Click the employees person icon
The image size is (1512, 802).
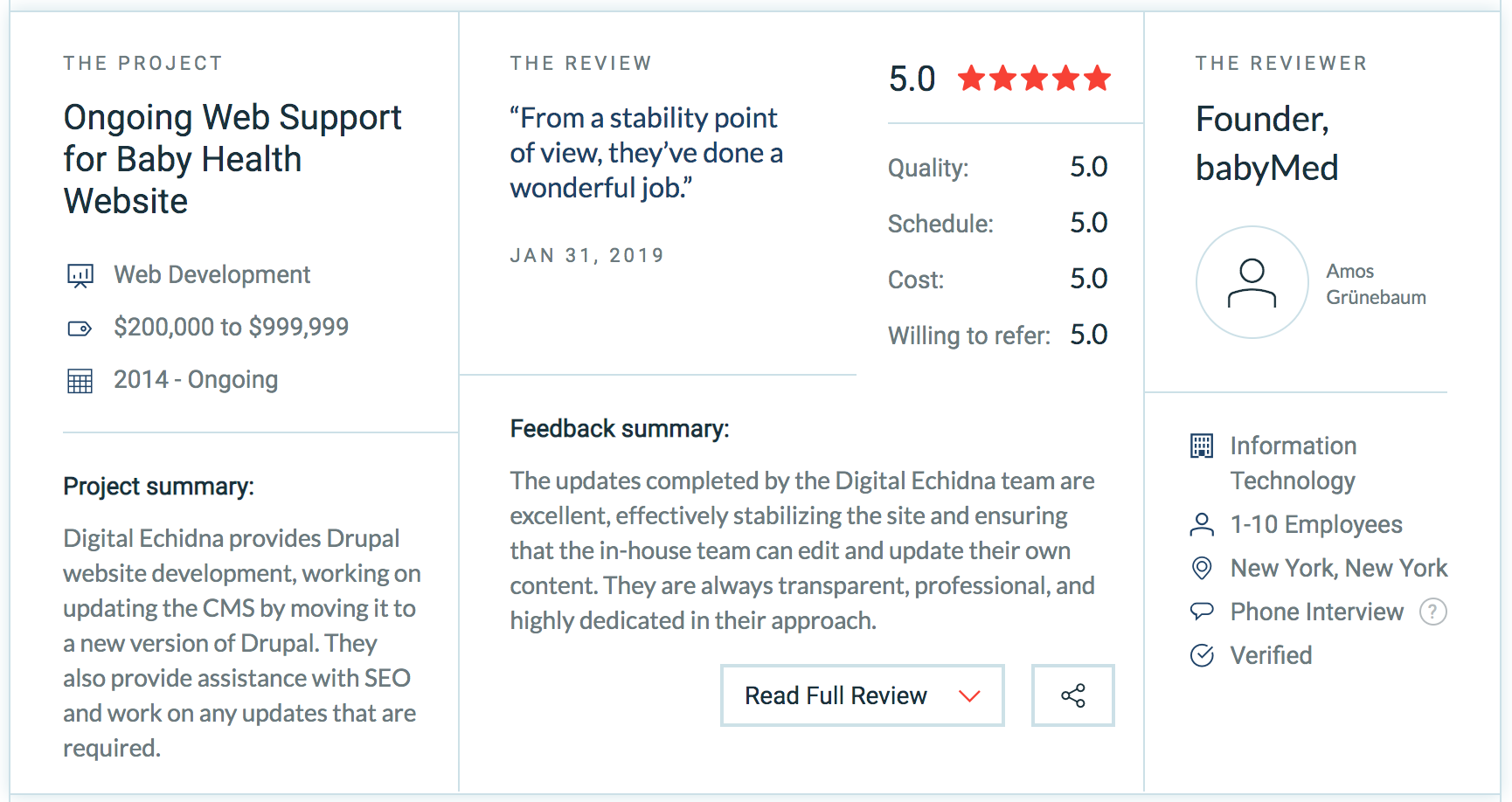[x=1202, y=524]
